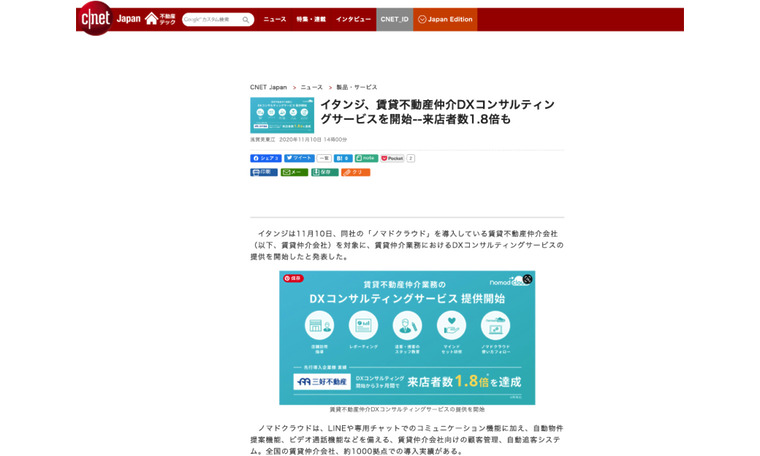The width and height of the screenshot is (760, 456).
Task: Open the インタビュー menu item
Action: pyautogui.click(x=353, y=19)
